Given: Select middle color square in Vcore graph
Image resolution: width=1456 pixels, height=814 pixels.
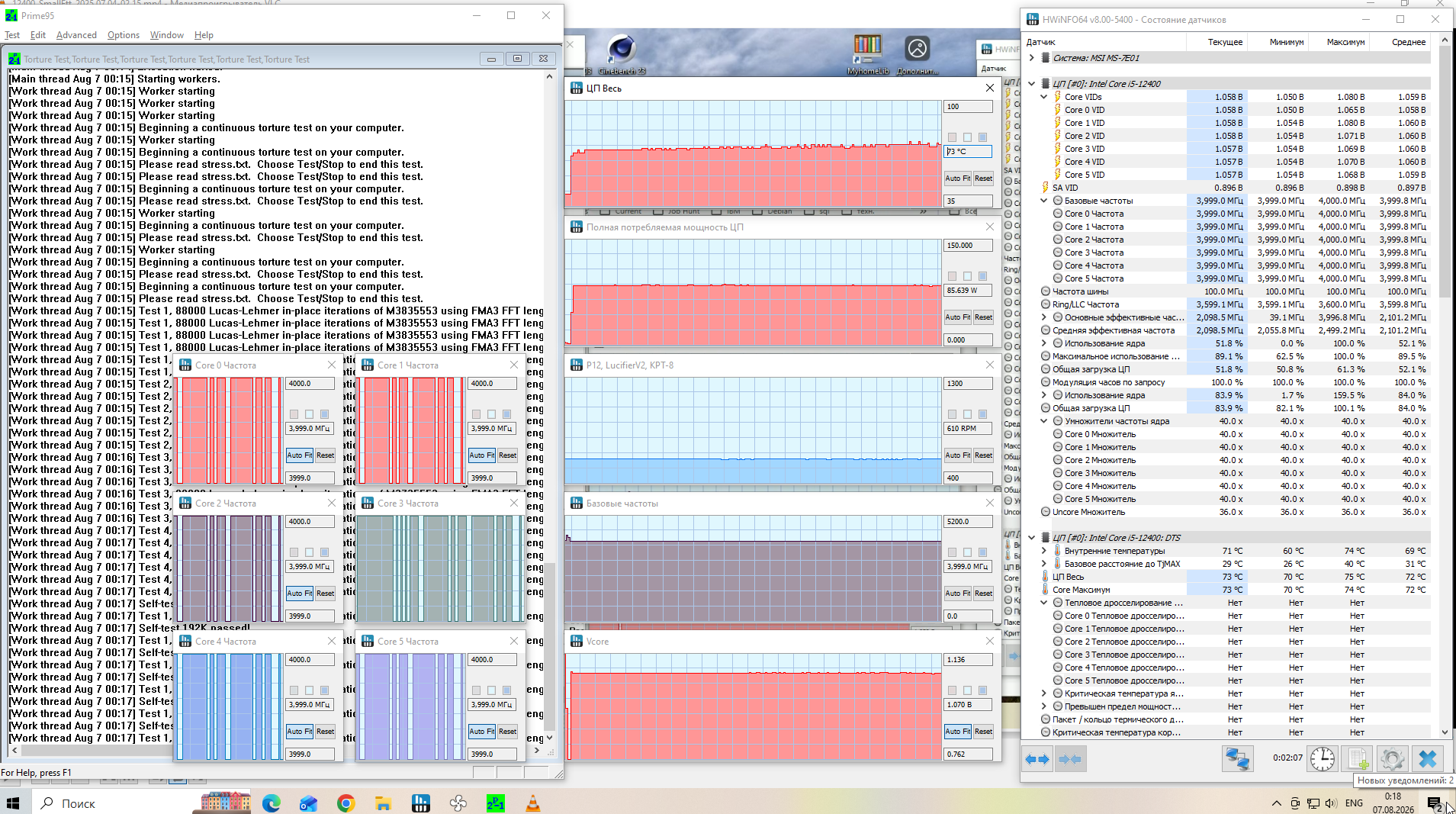Looking at the screenshot, I should click(967, 690).
